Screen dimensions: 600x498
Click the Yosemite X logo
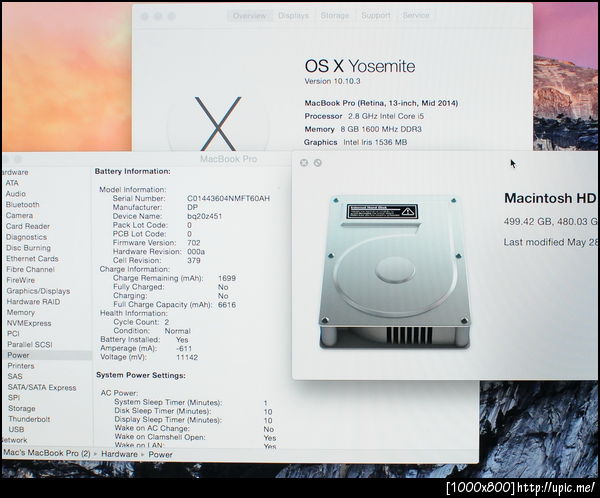218,124
